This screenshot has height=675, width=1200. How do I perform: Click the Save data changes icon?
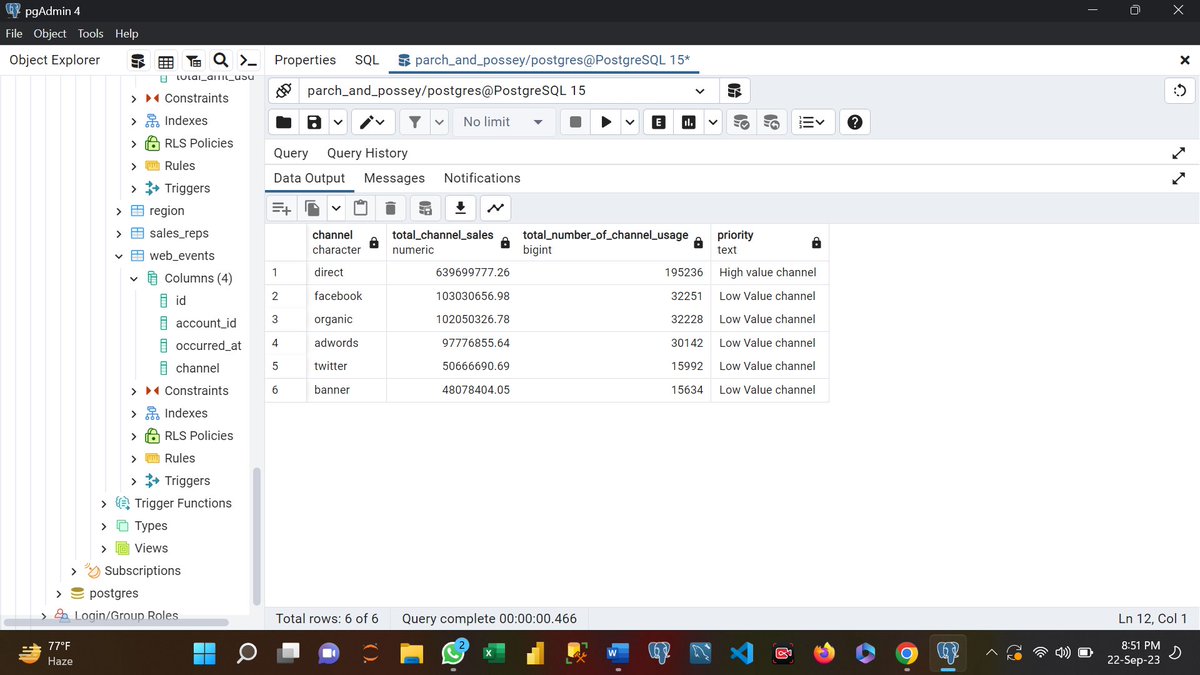[x=425, y=208]
